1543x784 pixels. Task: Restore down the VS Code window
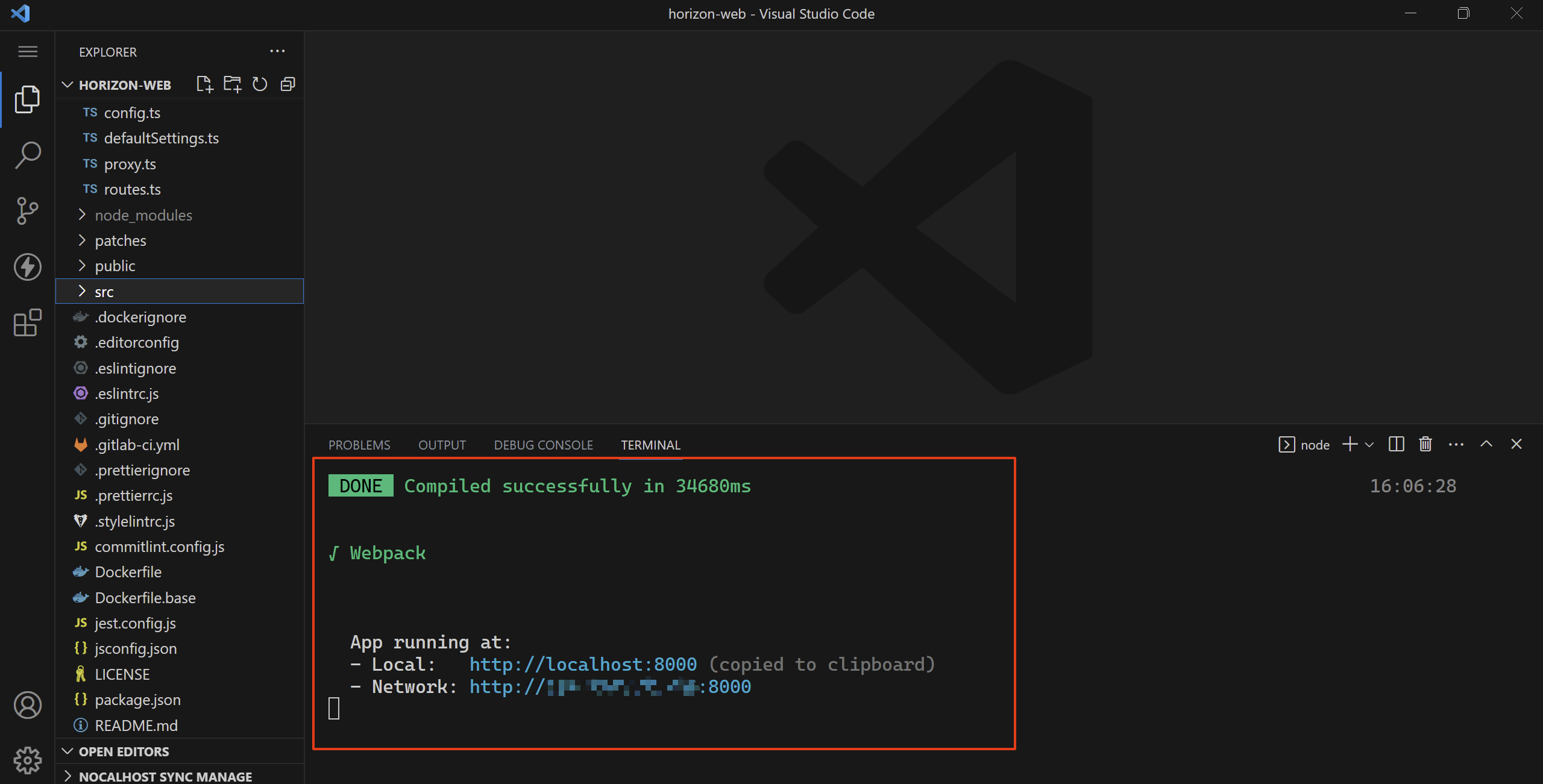click(1463, 13)
